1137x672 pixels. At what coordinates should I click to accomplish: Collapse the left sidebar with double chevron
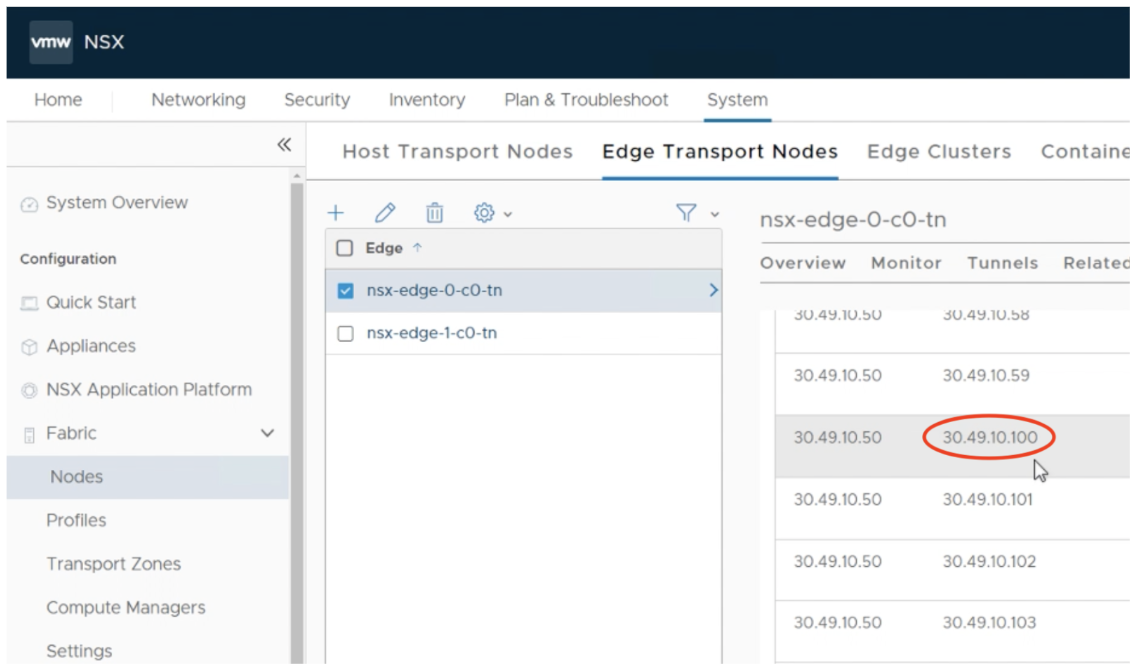click(284, 145)
